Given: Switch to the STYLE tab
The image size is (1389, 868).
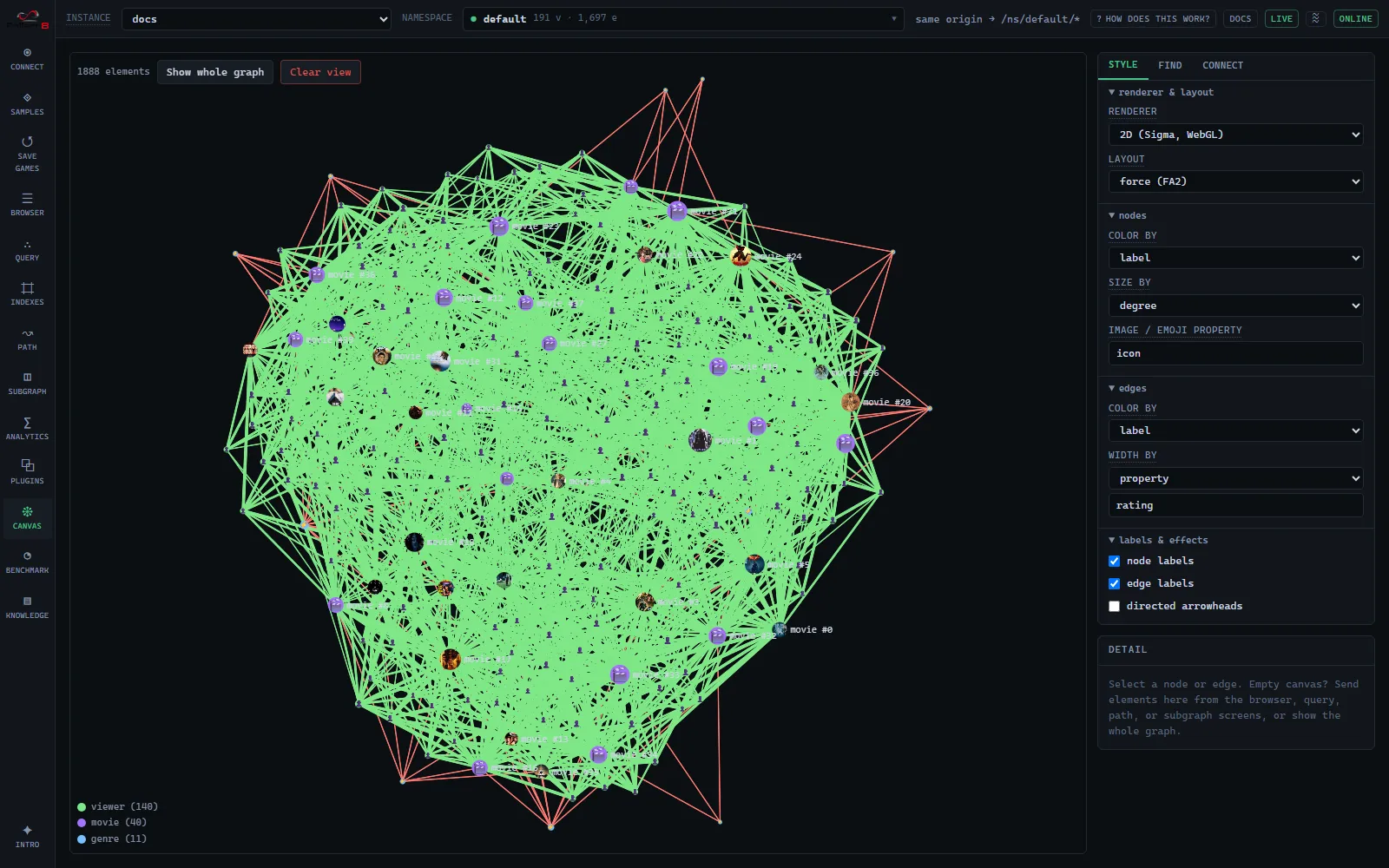Looking at the screenshot, I should (x=1122, y=65).
